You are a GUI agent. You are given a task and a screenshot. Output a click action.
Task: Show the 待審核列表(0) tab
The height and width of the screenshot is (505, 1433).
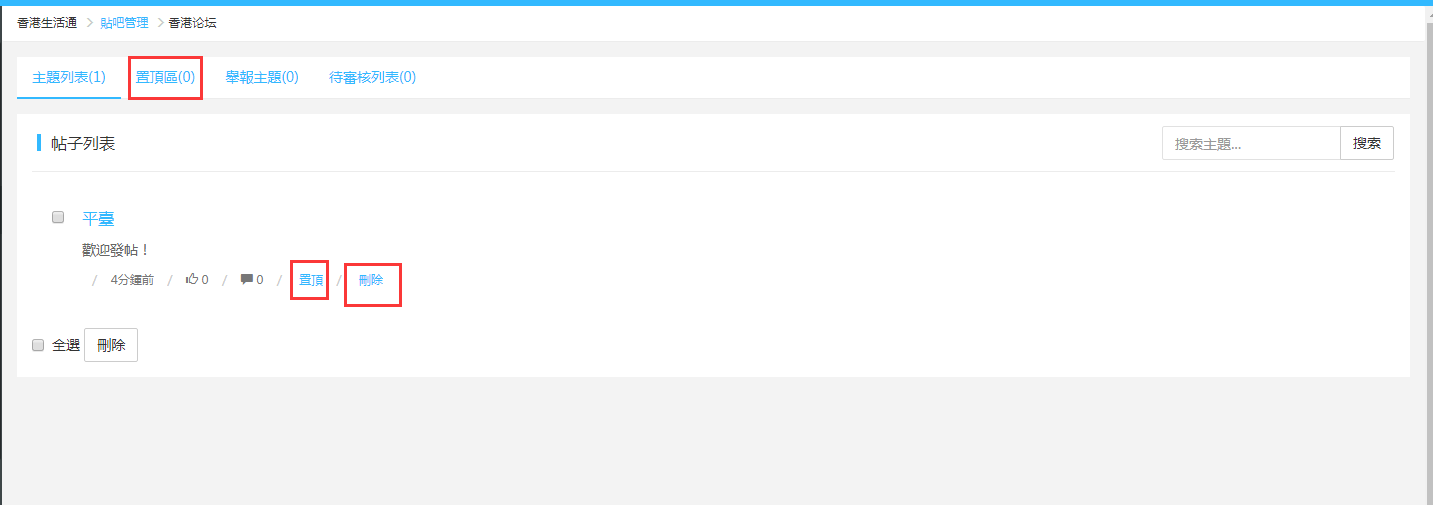[373, 77]
